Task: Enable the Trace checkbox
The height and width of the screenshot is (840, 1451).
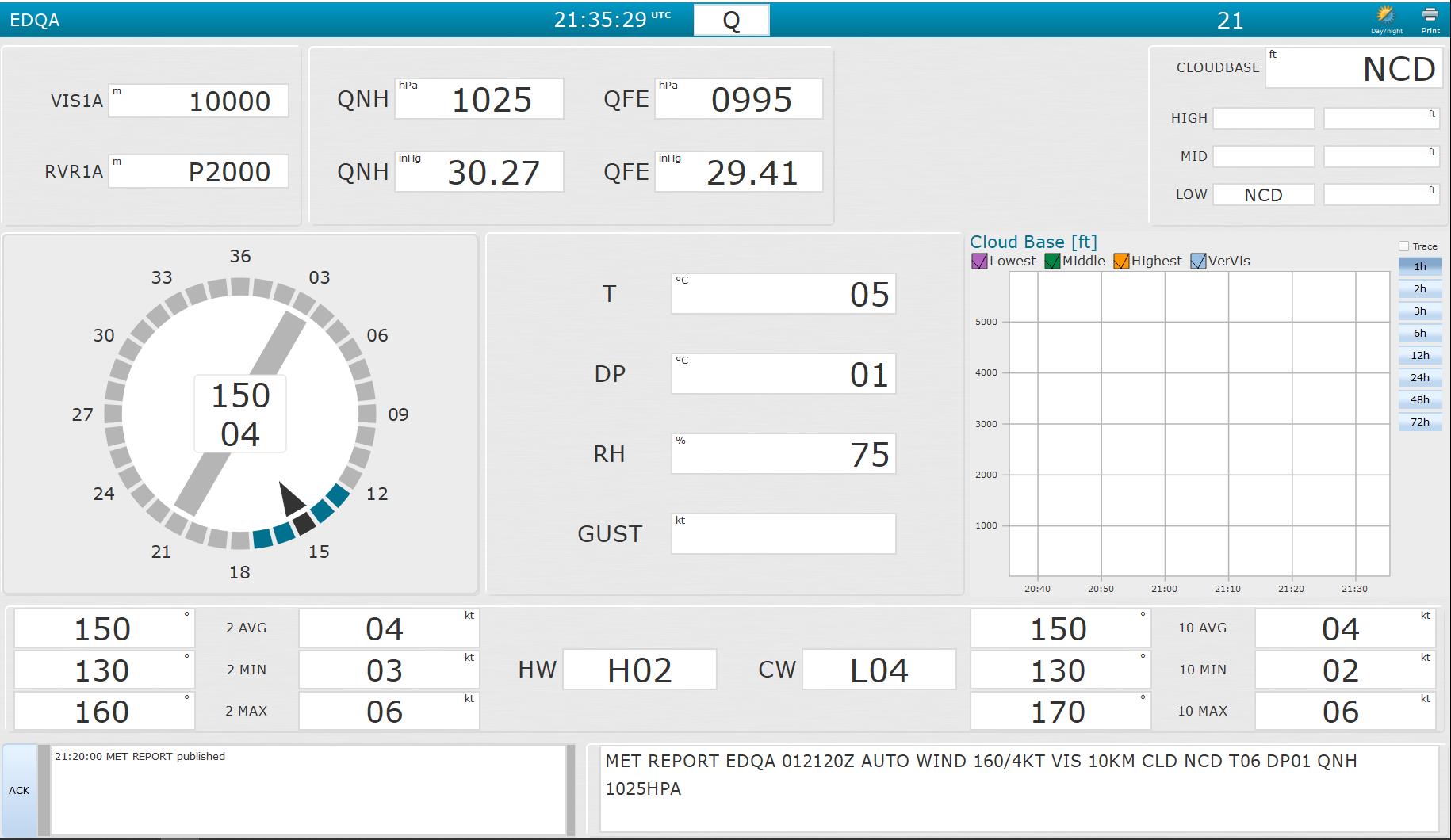Action: click(1403, 246)
